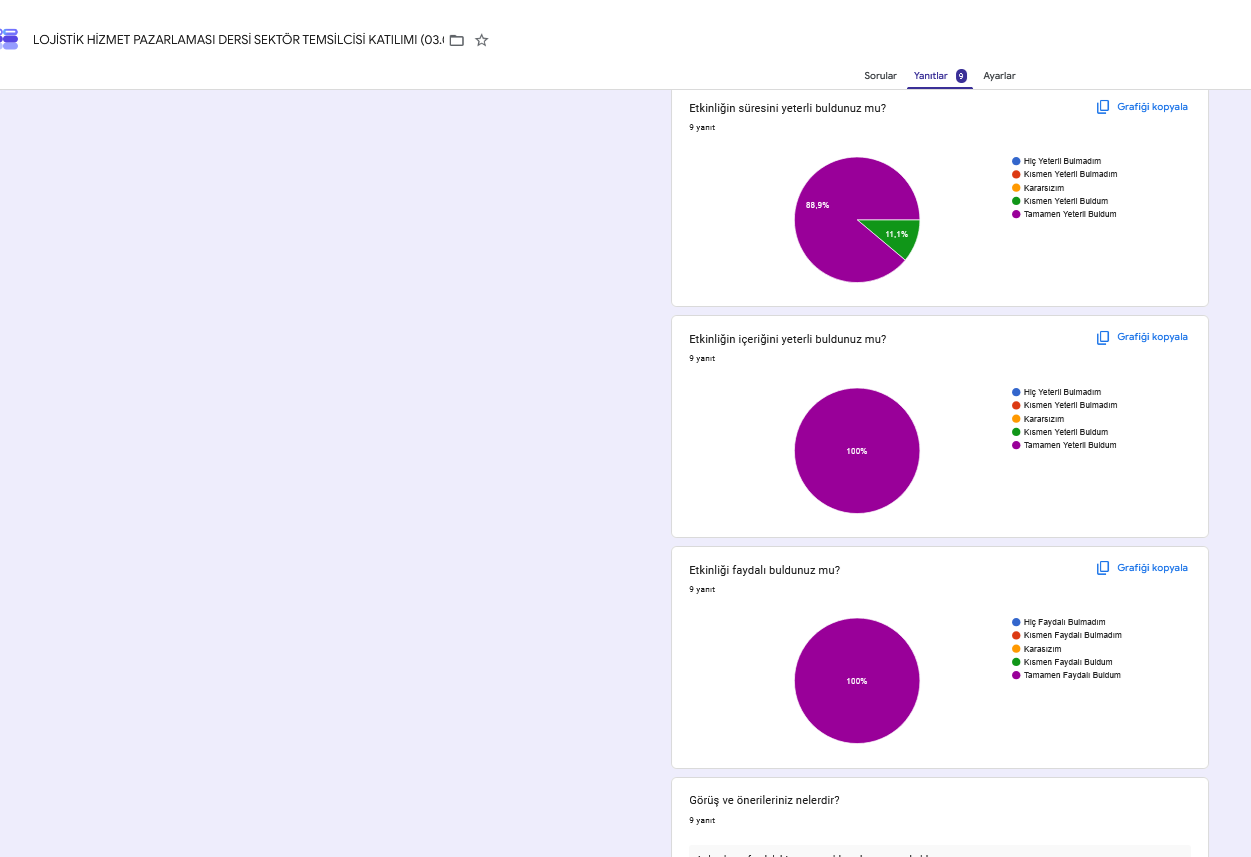Click the form title text
Screen dimensions: 1251x857
click(238, 40)
